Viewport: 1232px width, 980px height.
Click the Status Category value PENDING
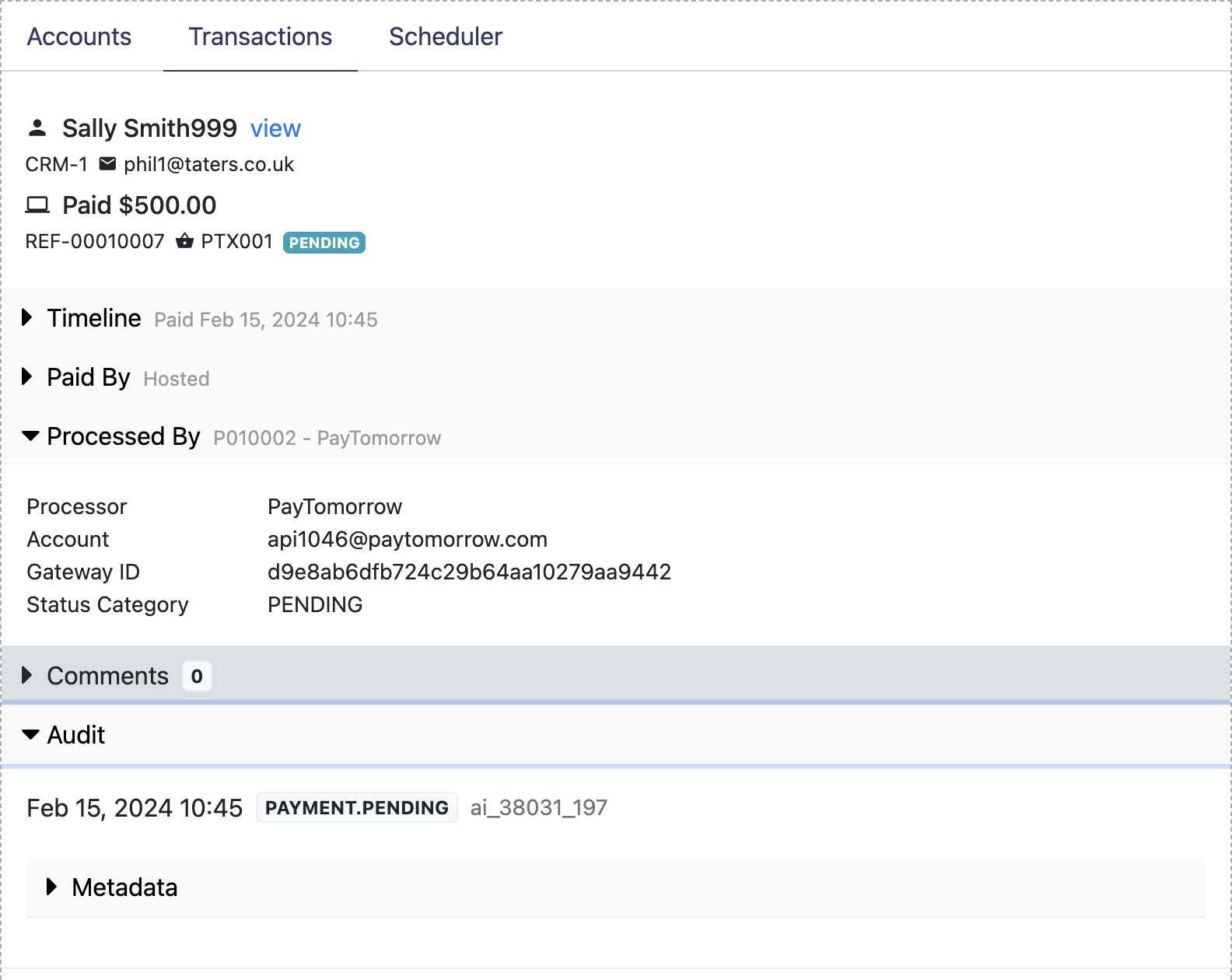pyautogui.click(x=315, y=604)
